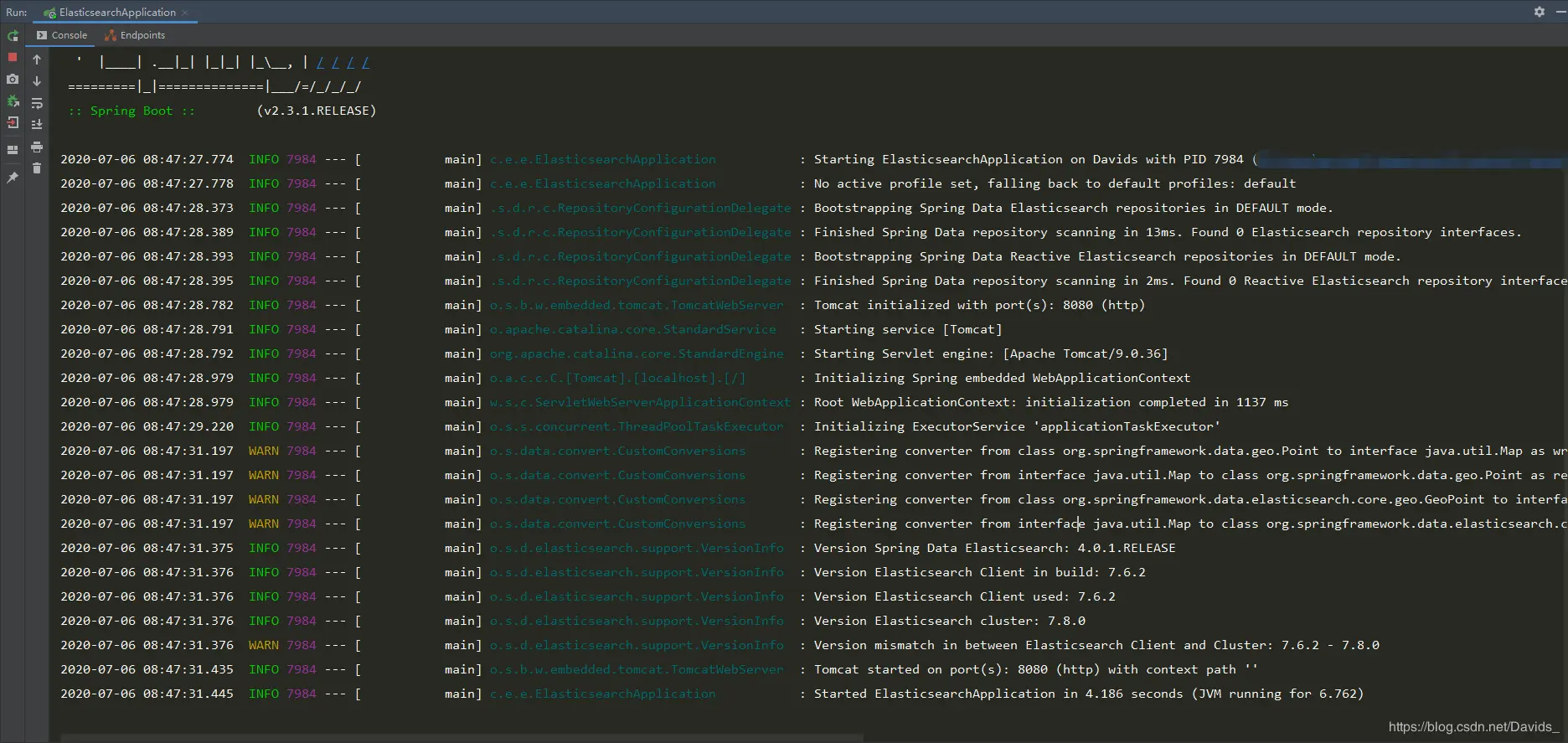The image size is (1568, 743).
Task: Click the '(v2.3.1.RELEASE)' version text
Action: coord(317,111)
